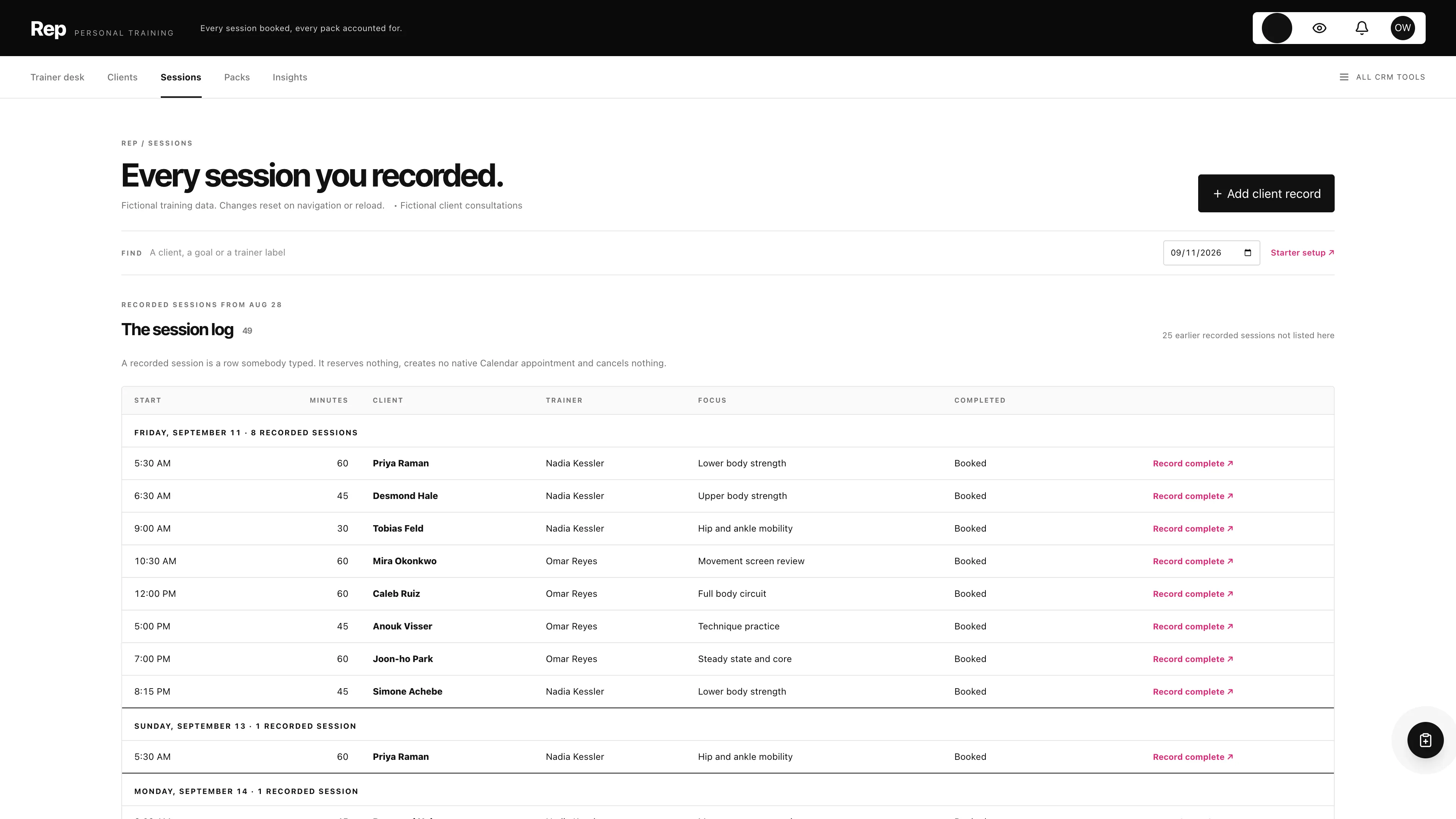The image size is (1456, 819).
Task: Record complete for Sunday Priya Raman session
Action: (x=1192, y=757)
